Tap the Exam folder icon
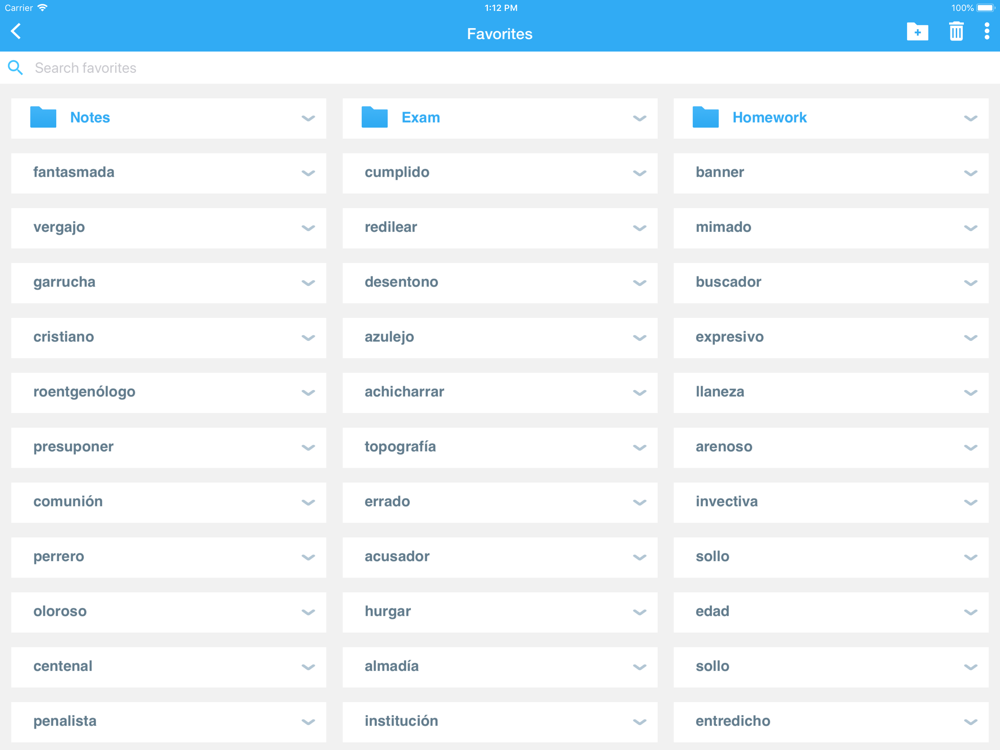1000x750 pixels. coord(374,117)
